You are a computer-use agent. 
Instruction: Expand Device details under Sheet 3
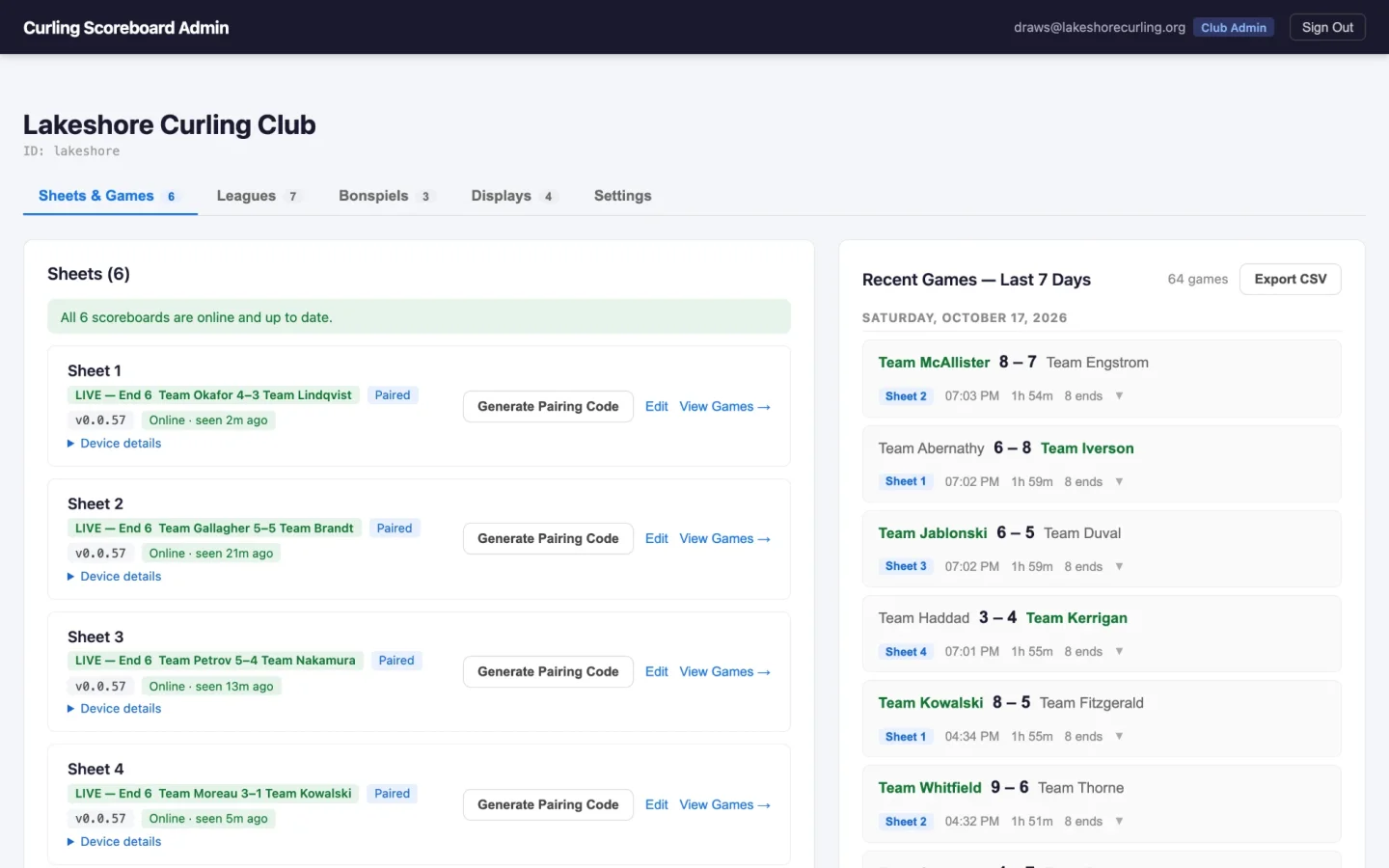tap(114, 709)
